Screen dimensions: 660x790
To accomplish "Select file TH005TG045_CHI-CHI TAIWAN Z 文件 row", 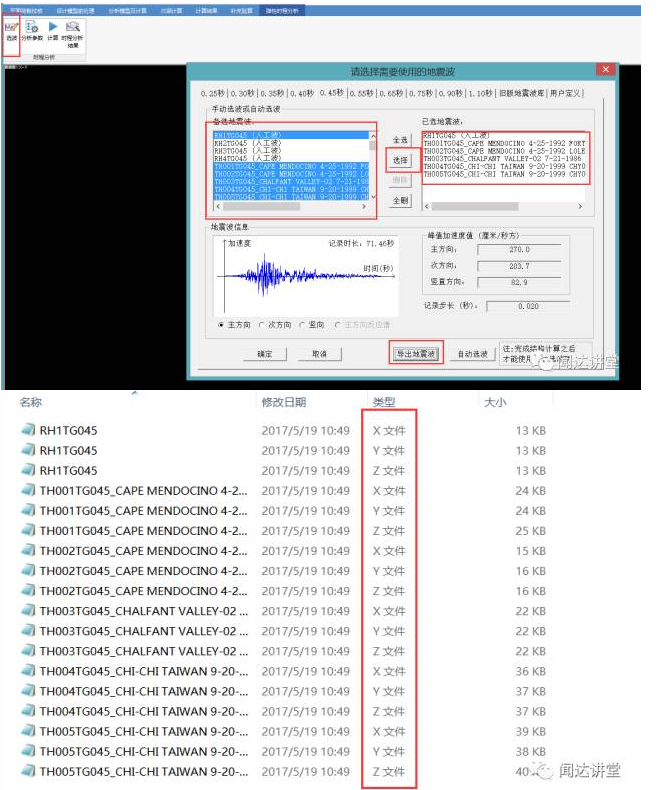I will 285,771.
